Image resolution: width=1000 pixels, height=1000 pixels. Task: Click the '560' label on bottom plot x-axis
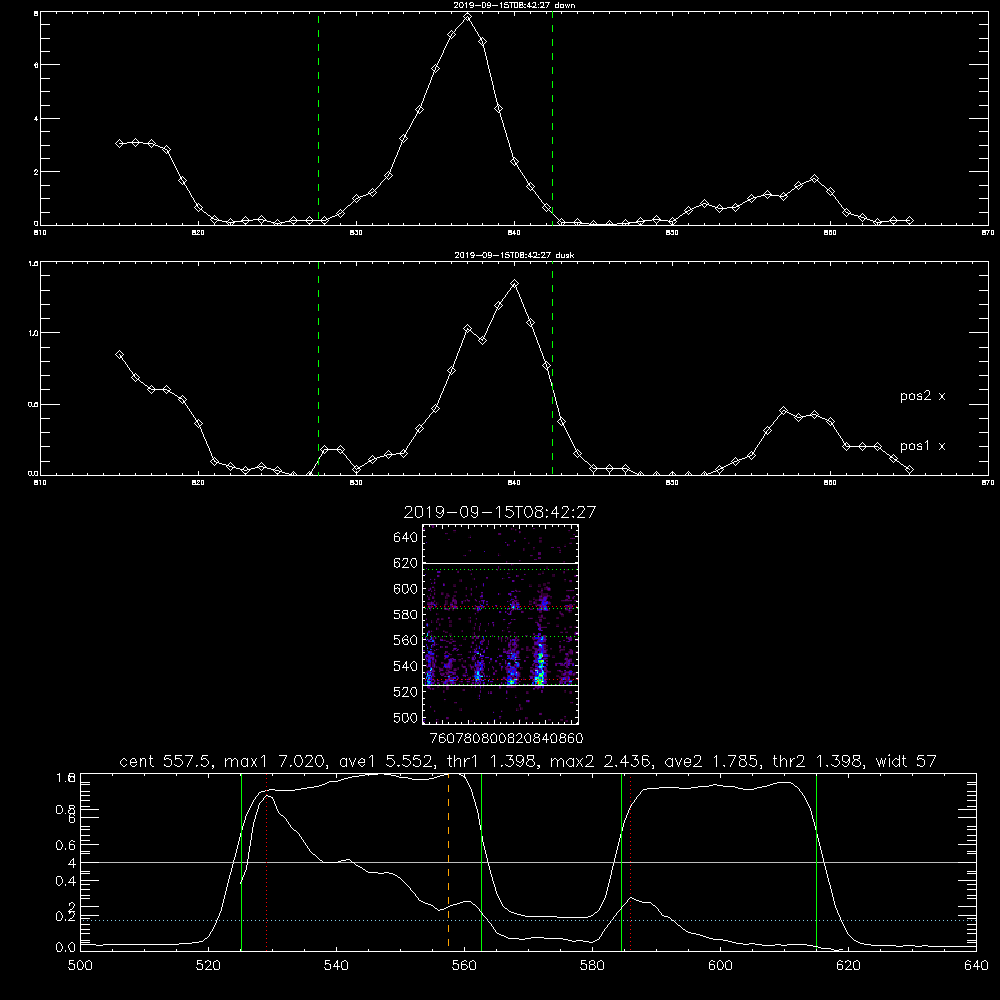click(x=464, y=966)
